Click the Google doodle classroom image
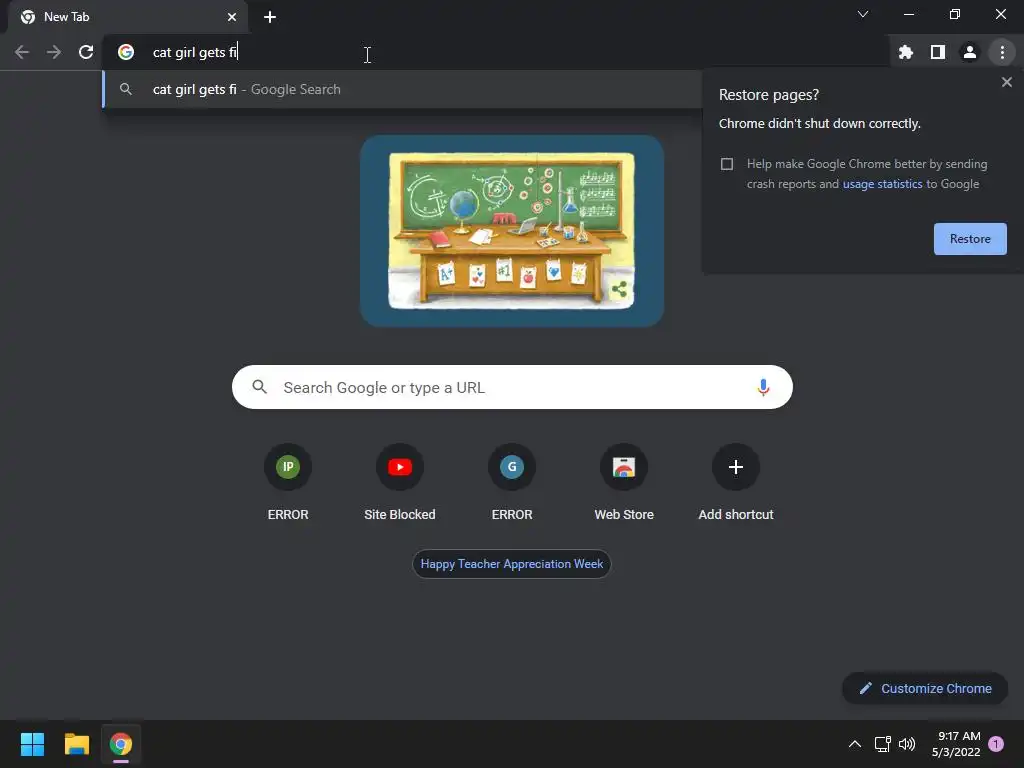This screenshot has height=768, width=1024. click(x=512, y=231)
